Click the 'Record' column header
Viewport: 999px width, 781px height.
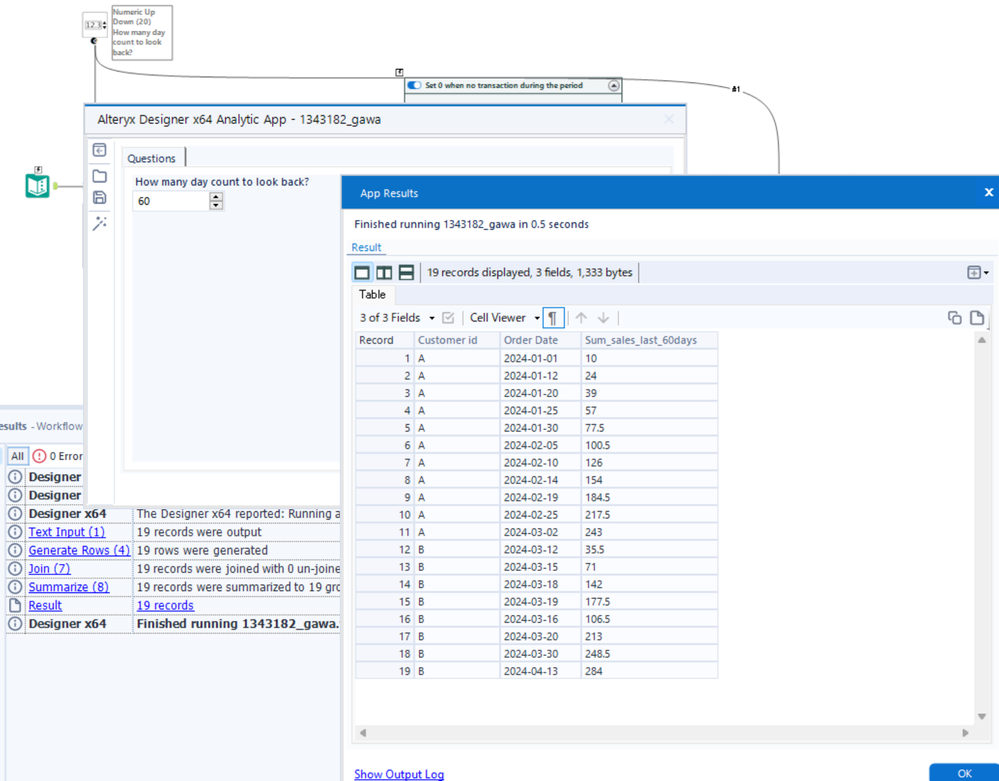[x=385, y=340]
